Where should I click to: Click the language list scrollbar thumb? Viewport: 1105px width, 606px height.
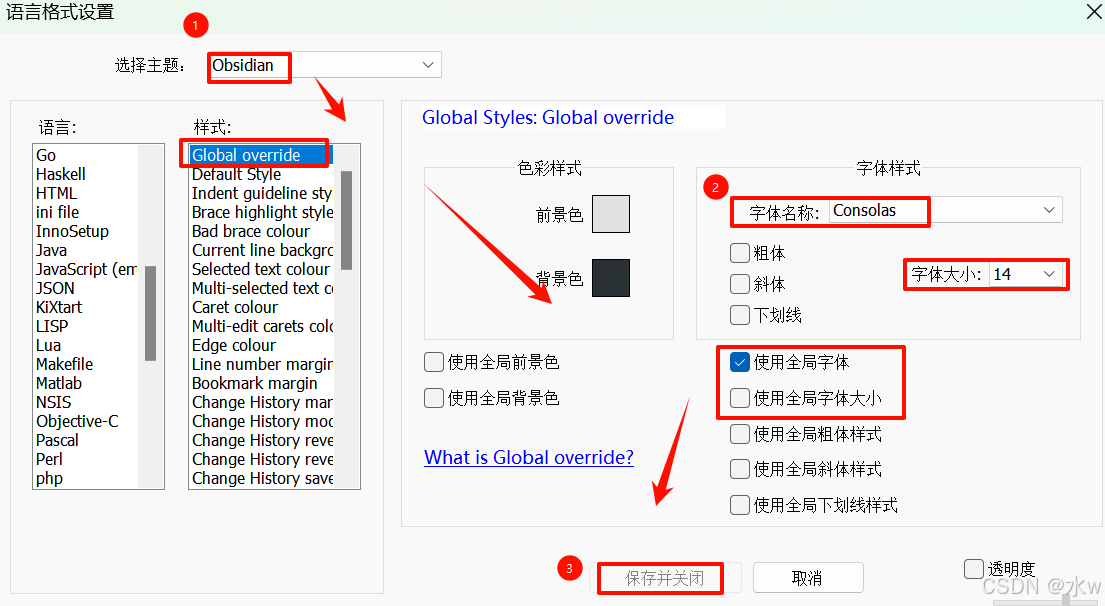pyautogui.click(x=150, y=313)
